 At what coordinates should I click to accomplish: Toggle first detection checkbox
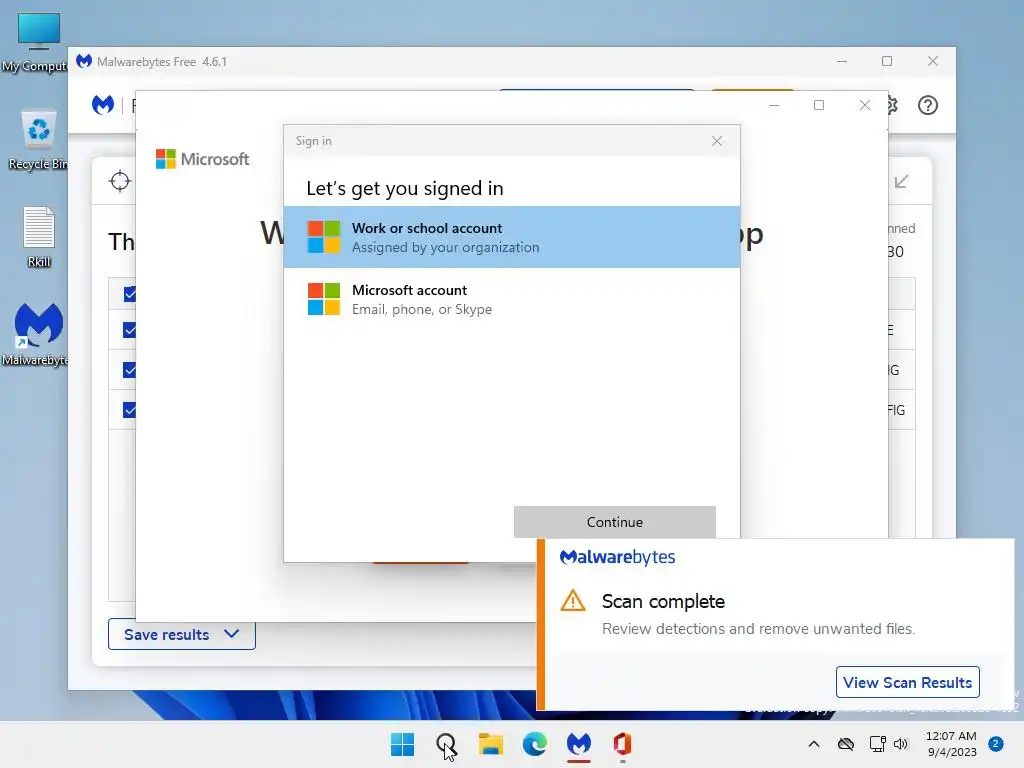129,294
